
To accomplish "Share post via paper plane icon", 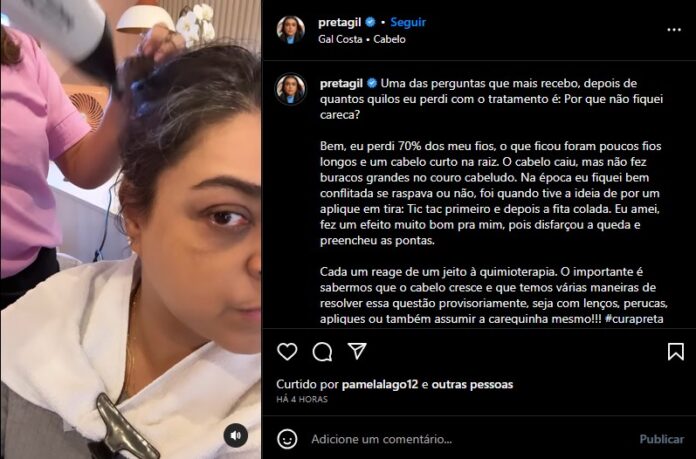I will 357,351.
